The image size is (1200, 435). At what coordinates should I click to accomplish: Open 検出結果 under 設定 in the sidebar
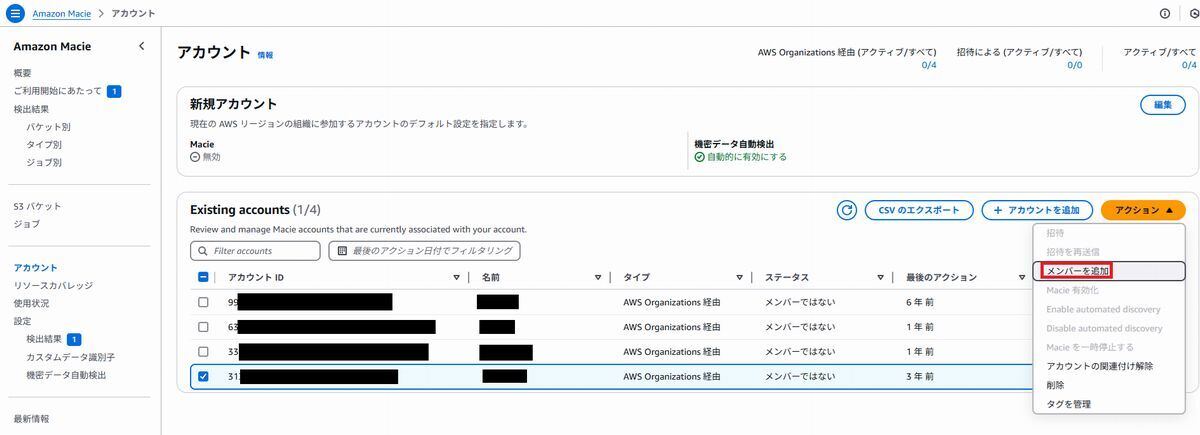[x=44, y=339]
